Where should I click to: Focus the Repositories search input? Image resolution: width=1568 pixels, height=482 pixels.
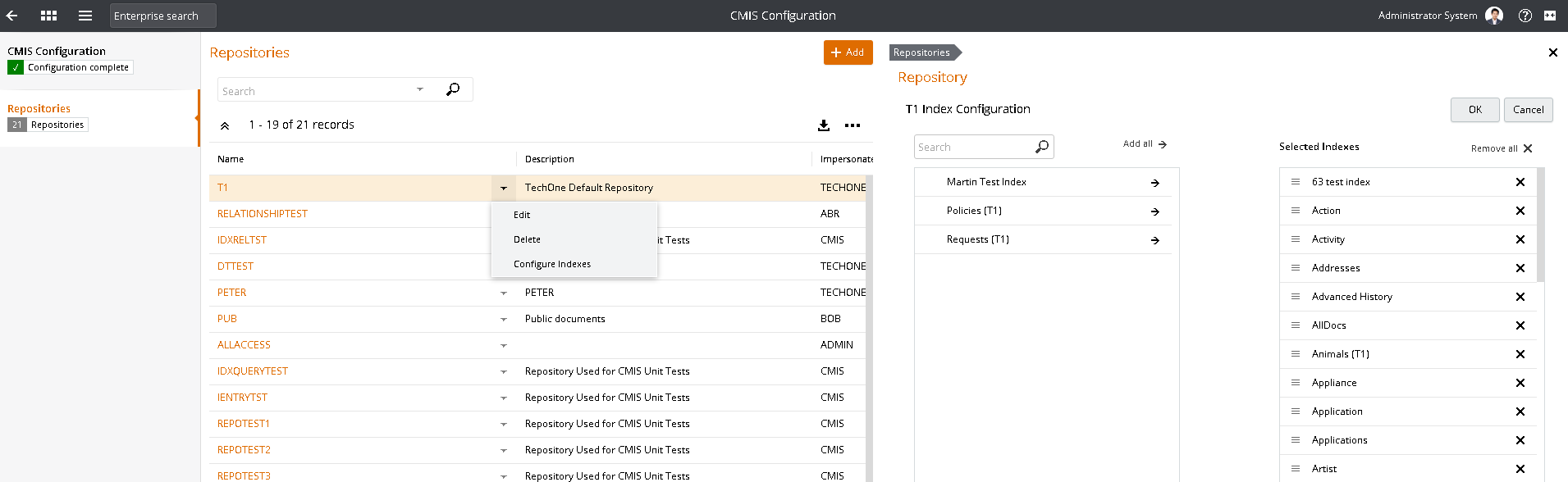point(316,90)
